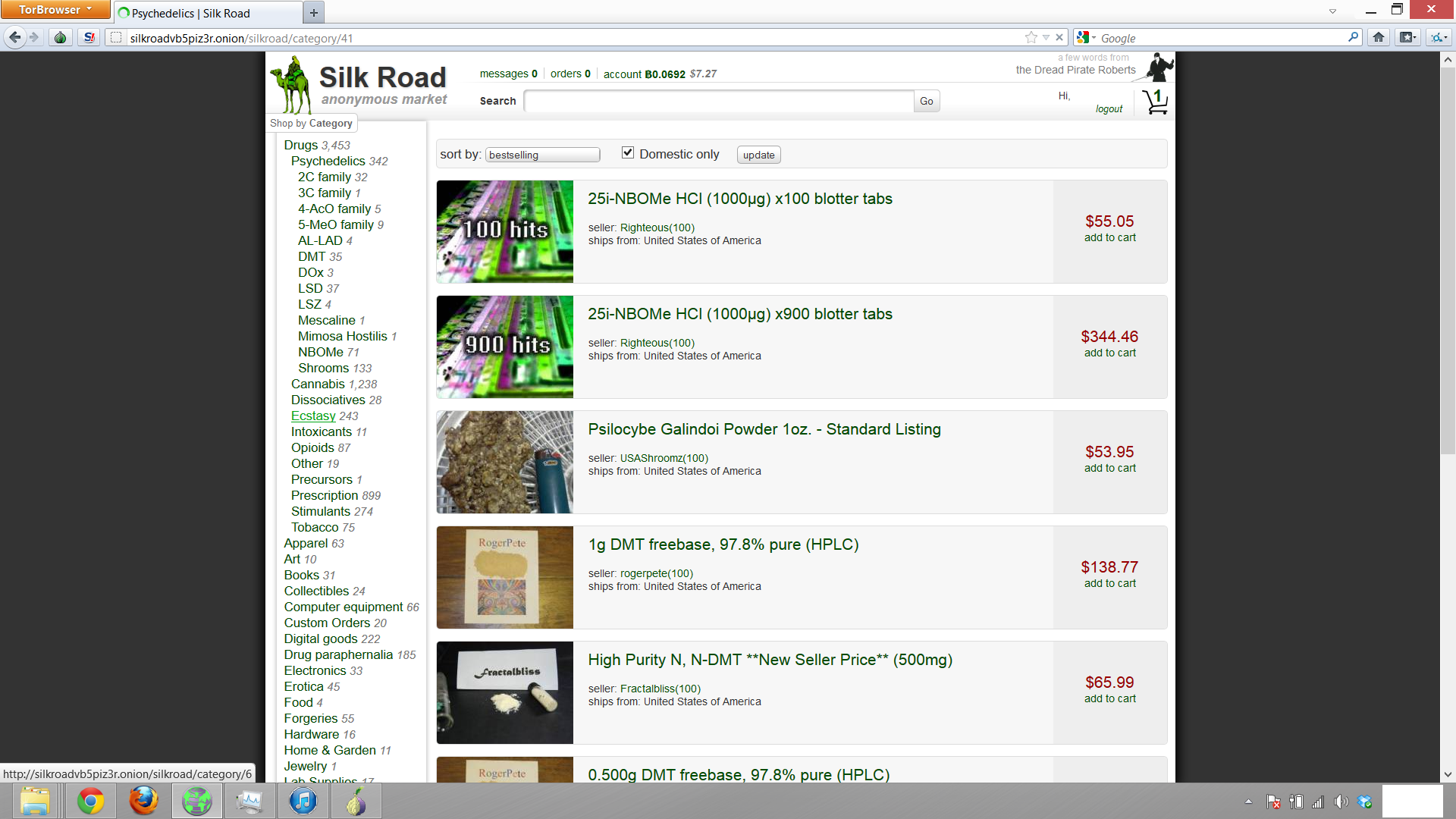Toggle the Domestic only checkbox

coord(628,152)
